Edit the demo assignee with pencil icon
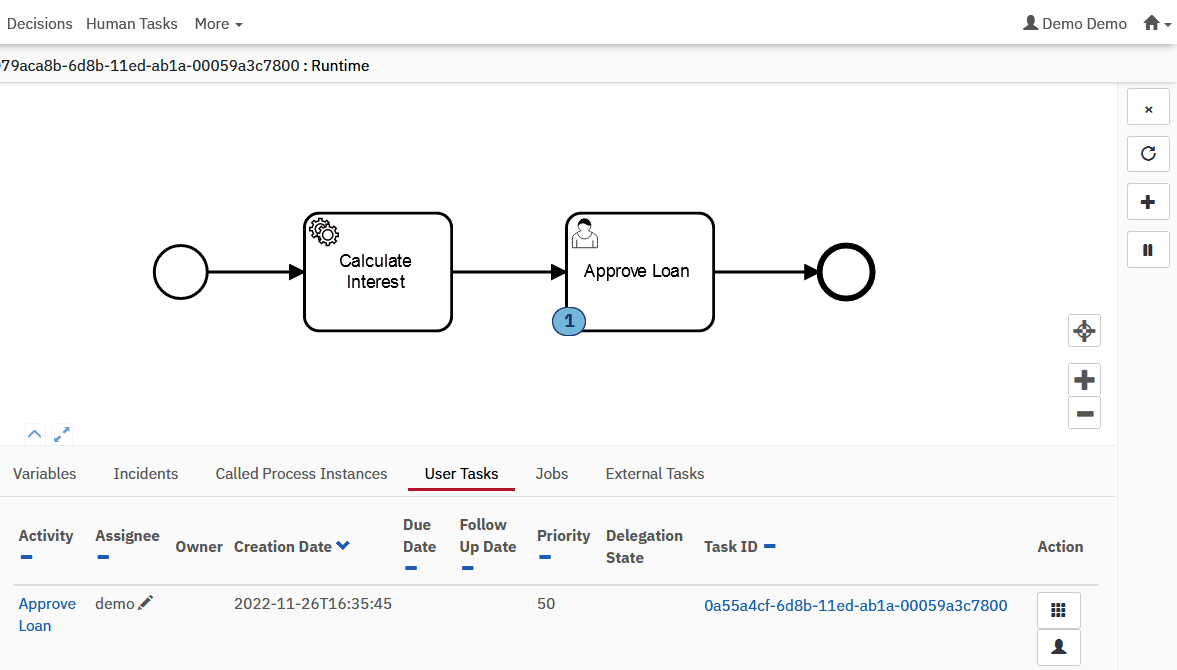1177x670 pixels. coord(146,603)
